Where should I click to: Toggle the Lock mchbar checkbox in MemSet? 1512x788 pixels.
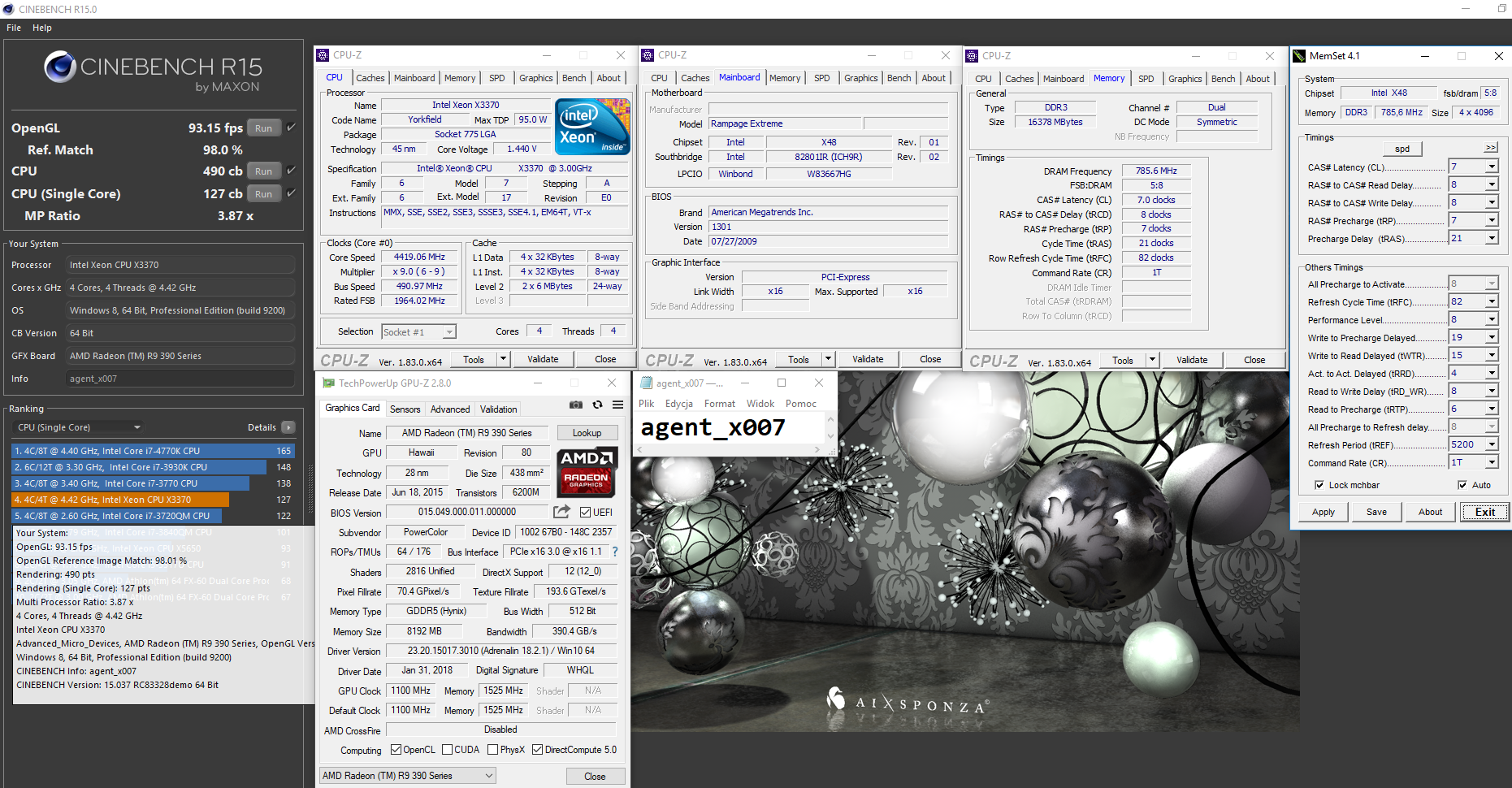click(1319, 485)
